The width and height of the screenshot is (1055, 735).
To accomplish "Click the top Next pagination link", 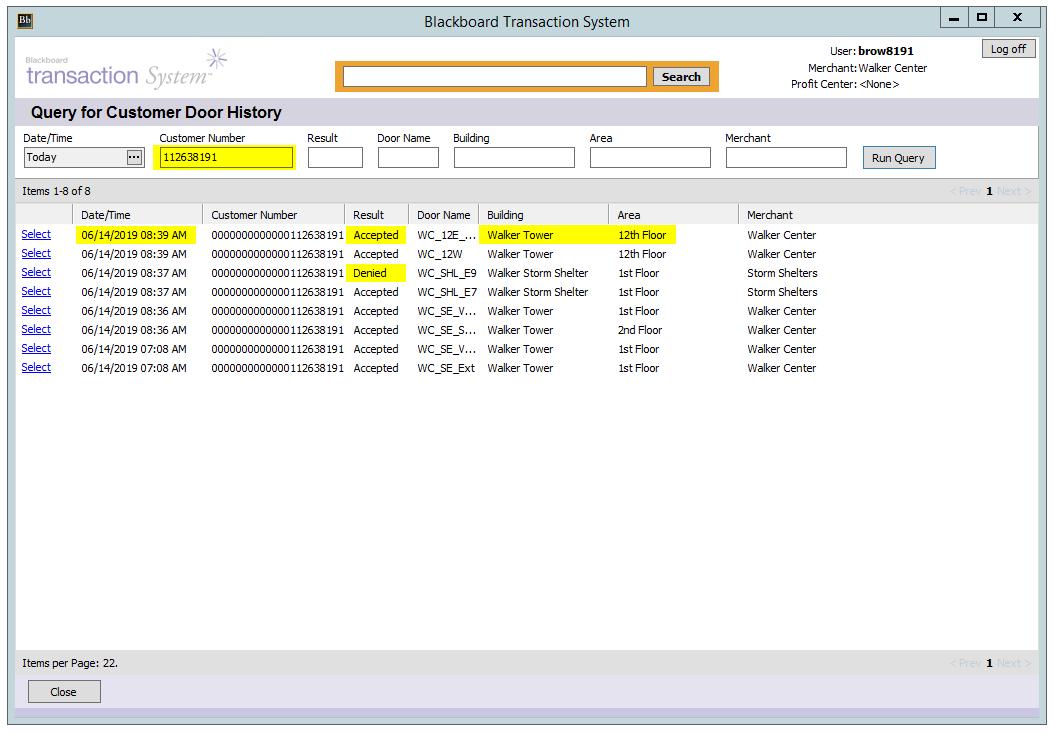I will click(1013, 191).
